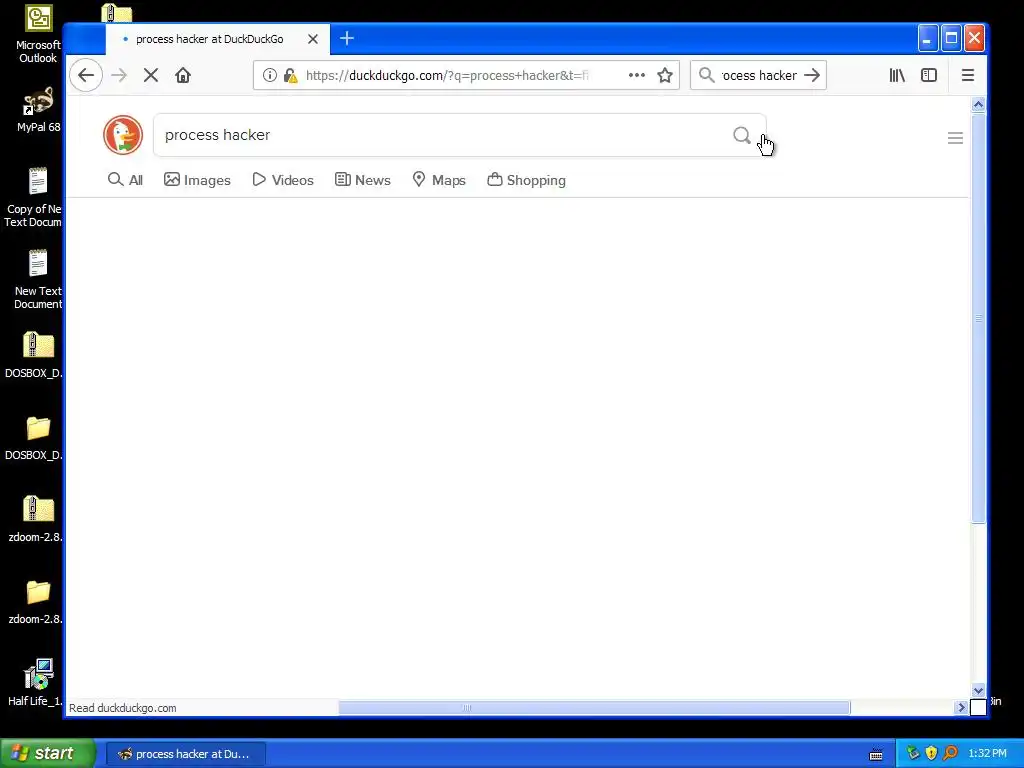This screenshot has height=768, width=1024.
Task: Open DuckDuckGo side menu icon
Action: click(x=955, y=138)
